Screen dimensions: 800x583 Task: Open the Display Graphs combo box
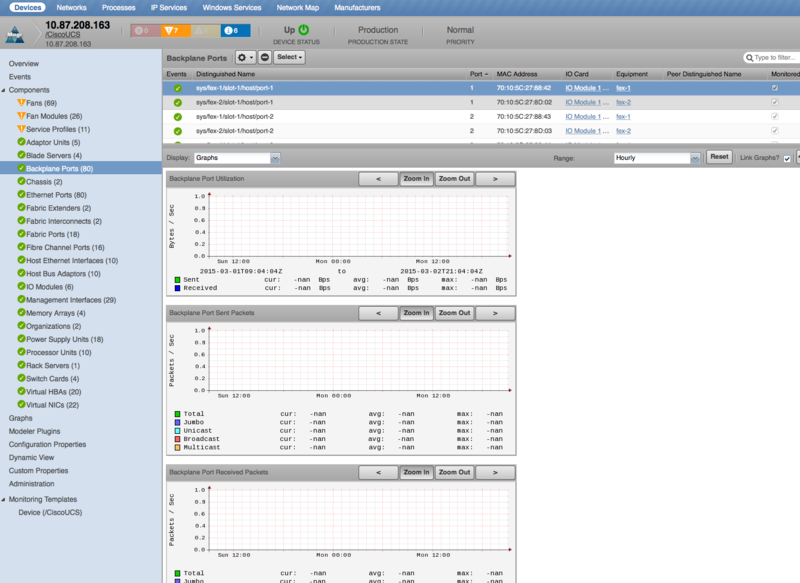point(237,158)
